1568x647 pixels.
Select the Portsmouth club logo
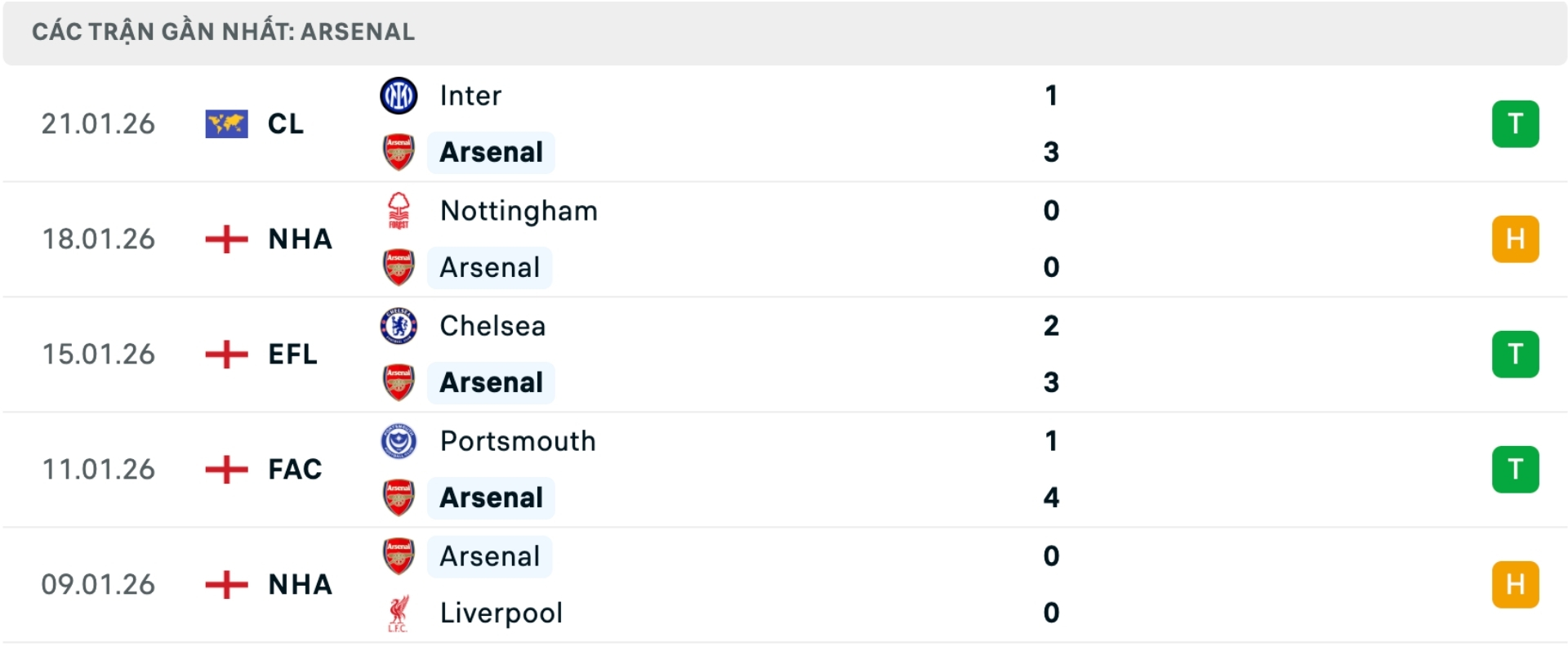click(399, 441)
